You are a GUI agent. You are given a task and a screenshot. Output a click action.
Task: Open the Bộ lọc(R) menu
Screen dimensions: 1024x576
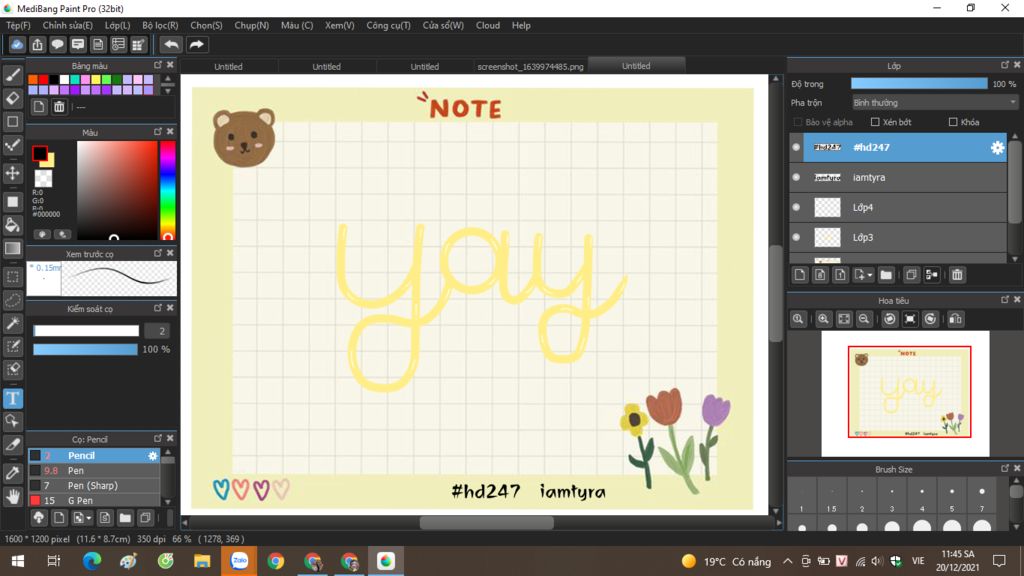click(160, 25)
